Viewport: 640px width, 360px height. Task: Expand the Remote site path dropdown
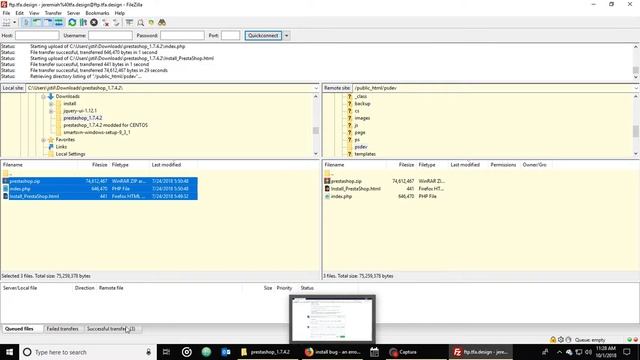[x=636, y=88]
